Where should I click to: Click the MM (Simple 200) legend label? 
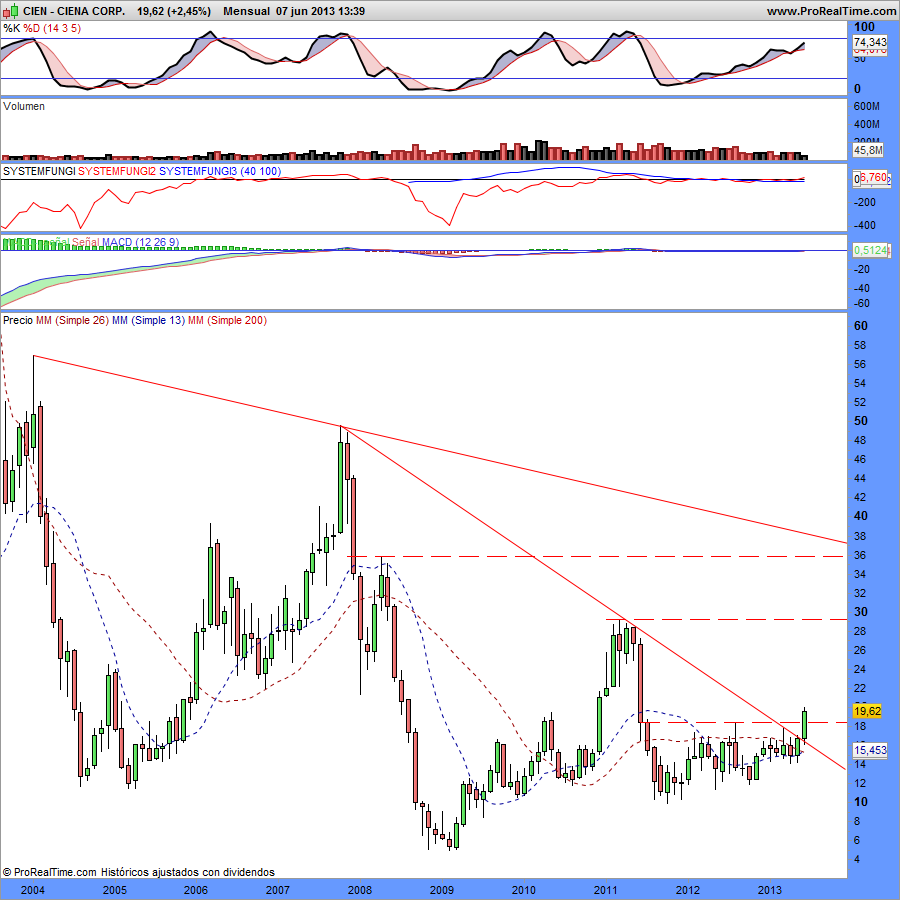coord(227,320)
